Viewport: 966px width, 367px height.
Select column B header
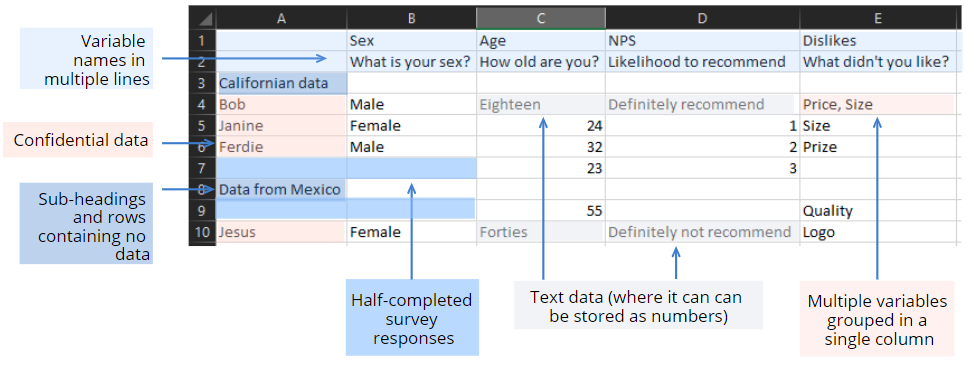point(412,19)
